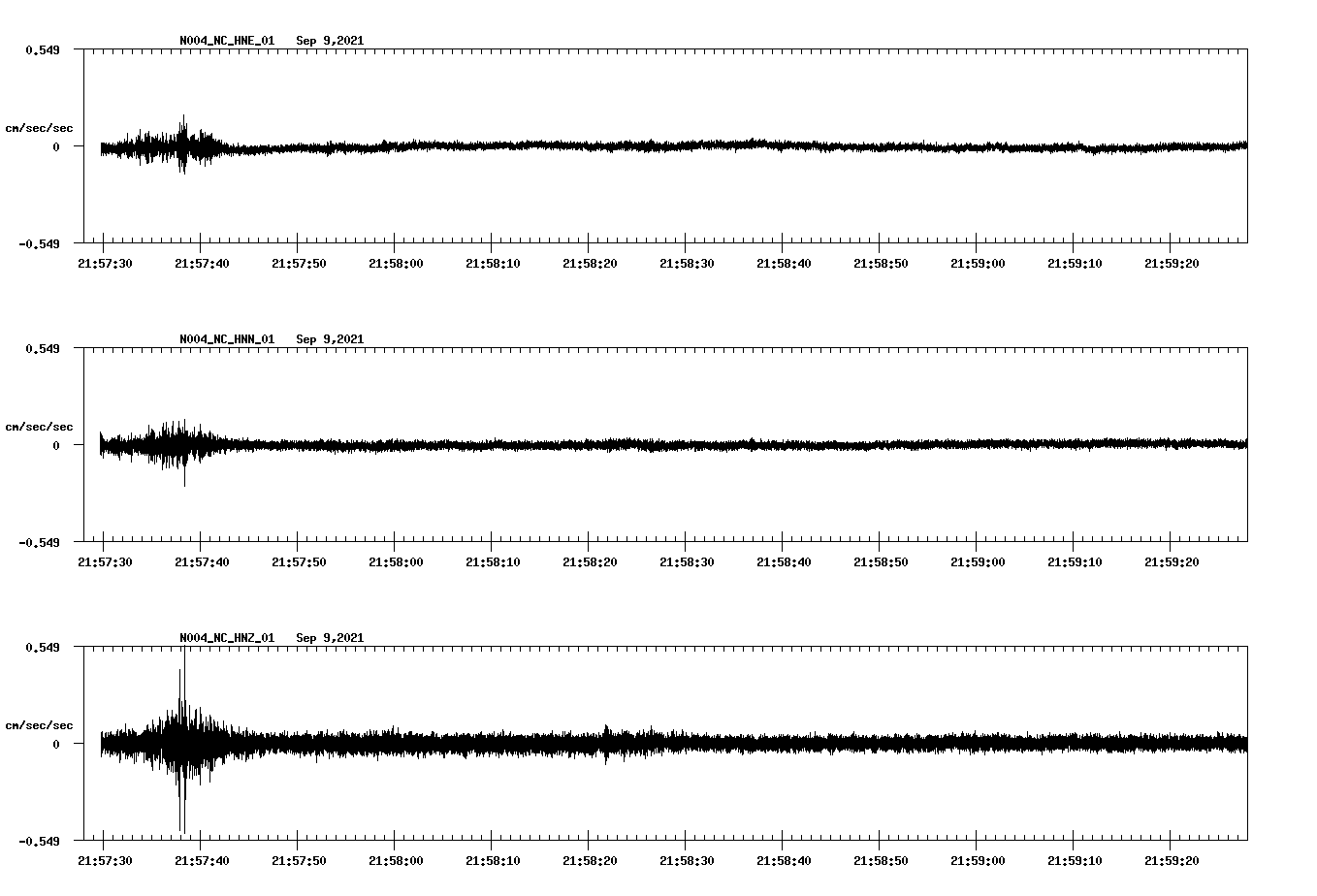Click the Sep 9,2021 date above HNZ plot

coord(330,638)
